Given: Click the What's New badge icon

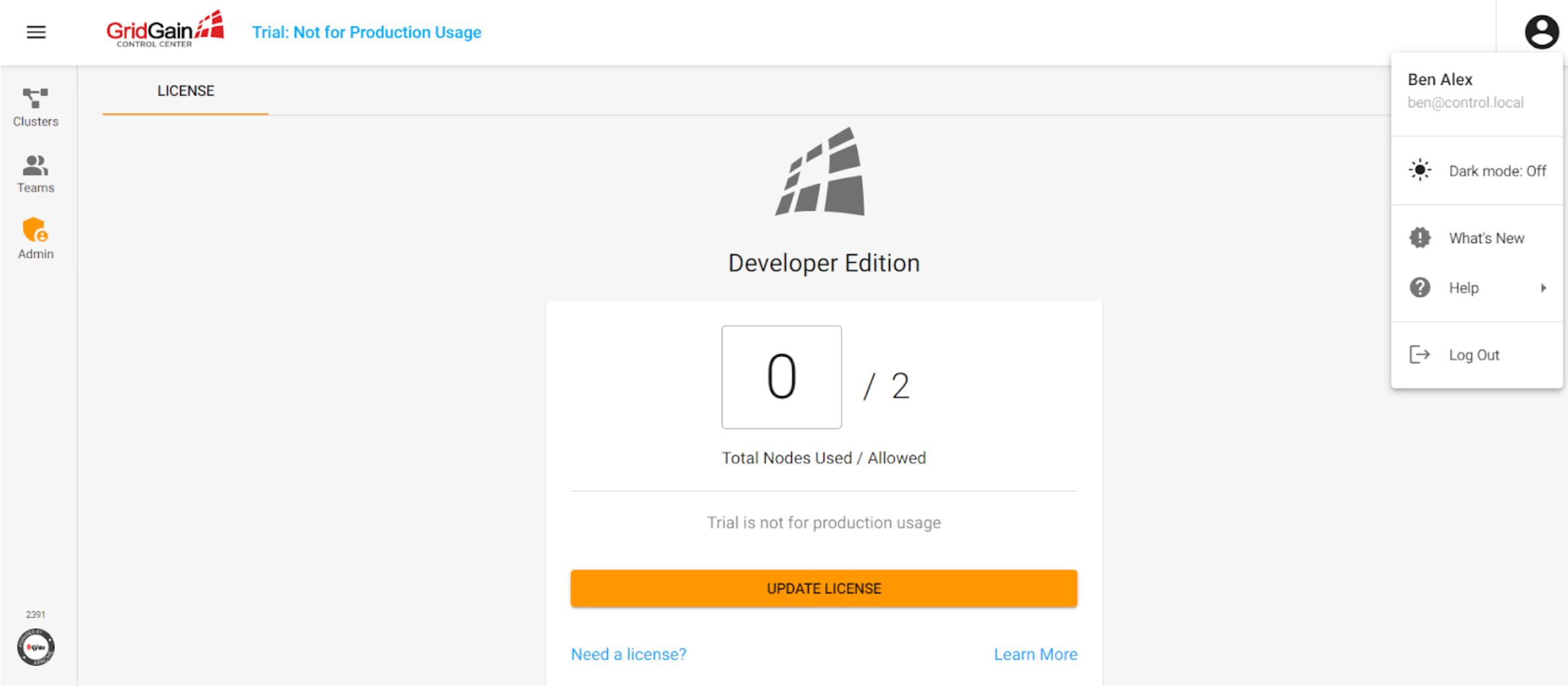Looking at the screenshot, I should tap(1419, 238).
